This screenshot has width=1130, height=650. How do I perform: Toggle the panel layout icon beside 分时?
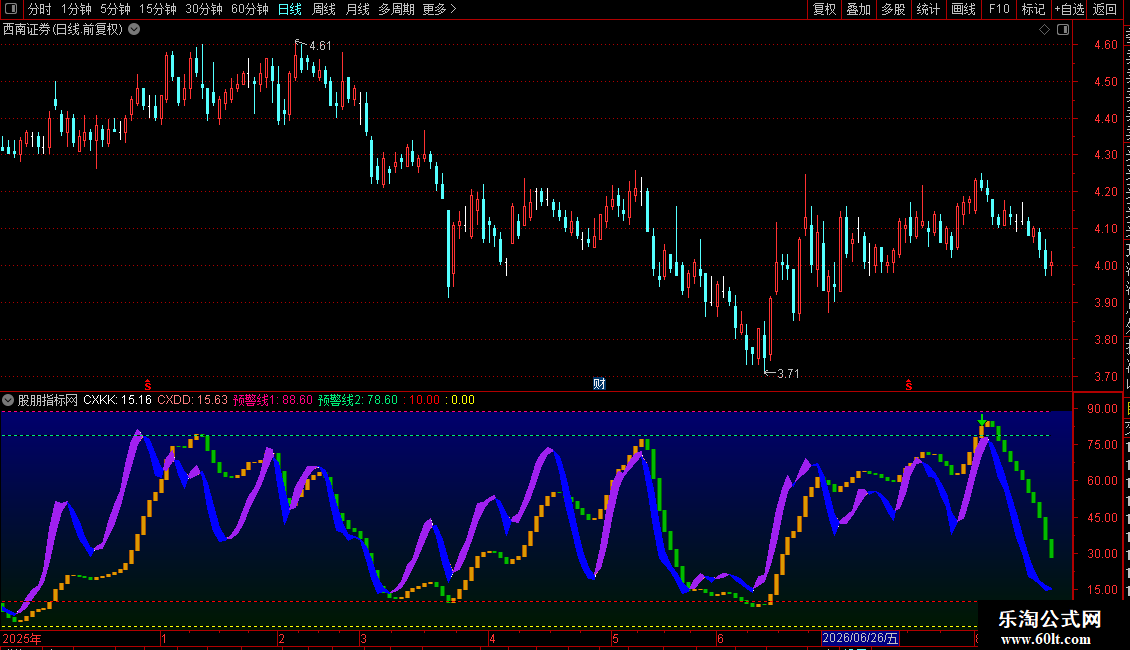(11, 9)
